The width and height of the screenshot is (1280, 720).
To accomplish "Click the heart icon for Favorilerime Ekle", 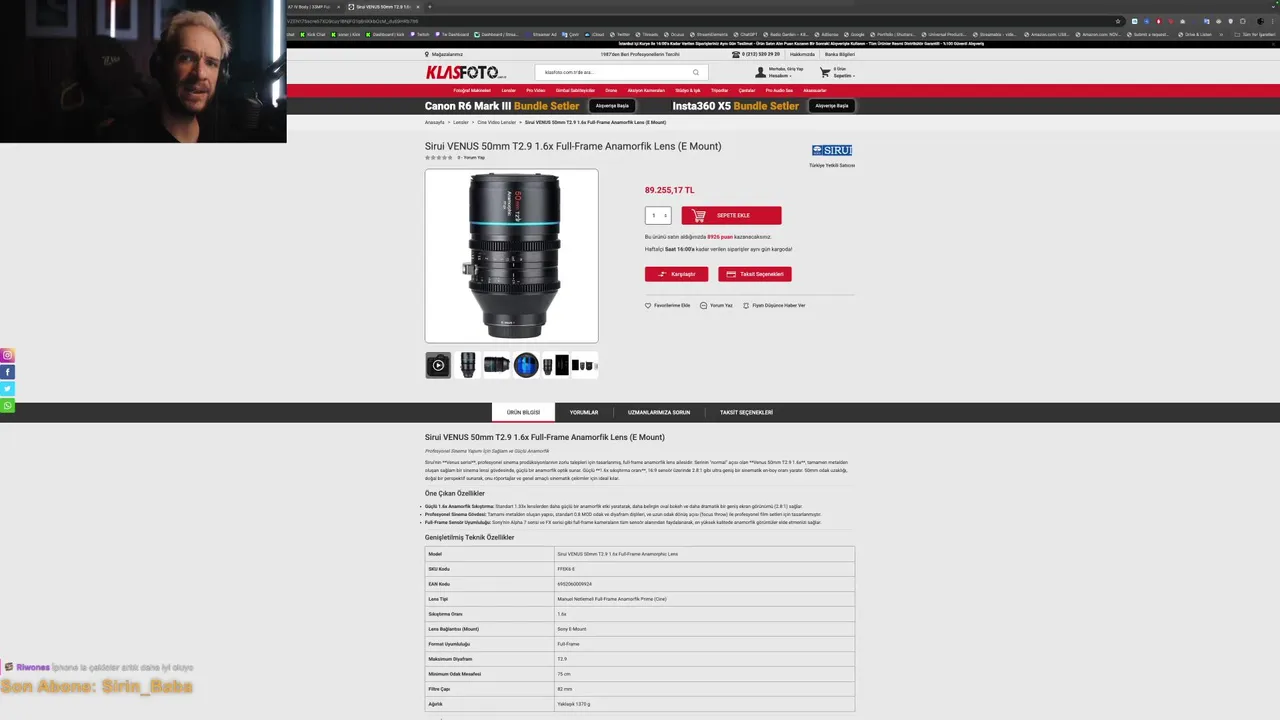I will 648,306.
